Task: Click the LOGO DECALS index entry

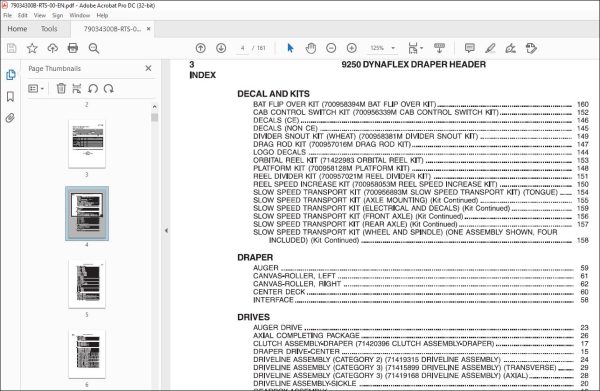Action: pos(279,152)
